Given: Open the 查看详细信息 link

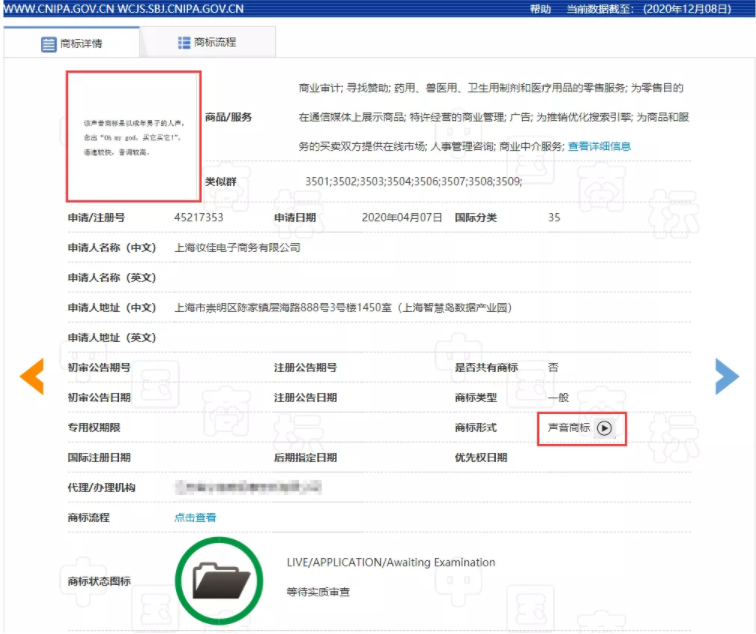Looking at the screenshot, I should click(599, 146).
